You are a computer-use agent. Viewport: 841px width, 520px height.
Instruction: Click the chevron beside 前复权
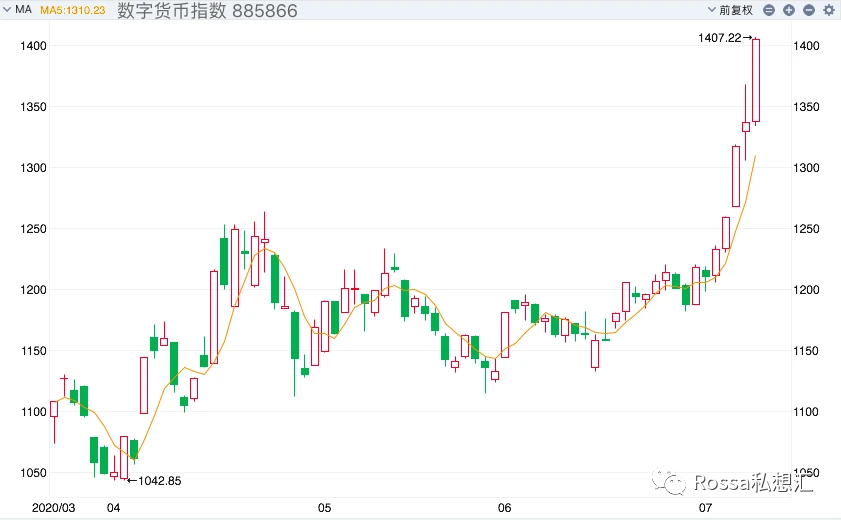point(712,10)
